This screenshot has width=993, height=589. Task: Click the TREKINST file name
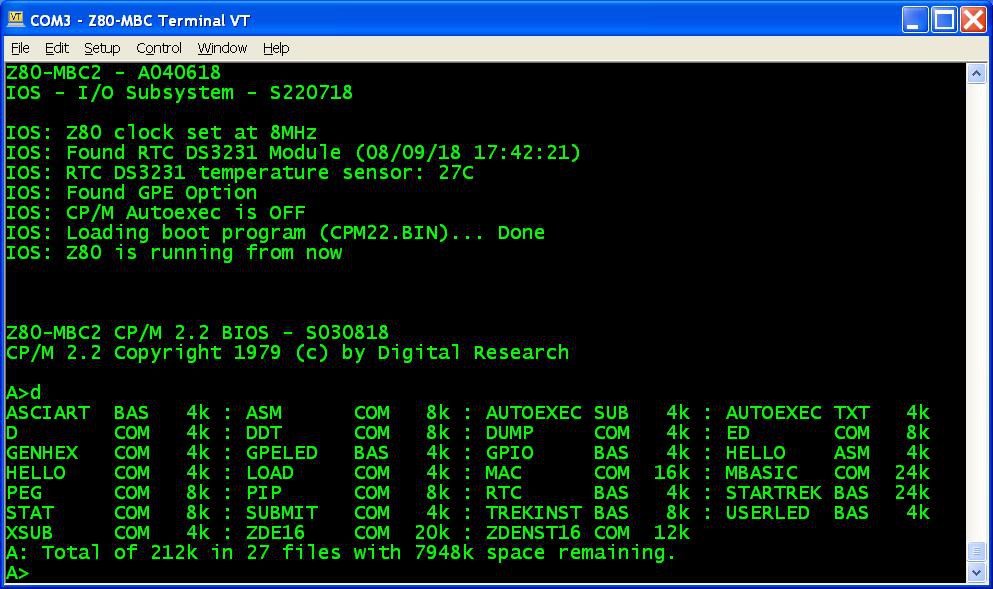point(533,513)
